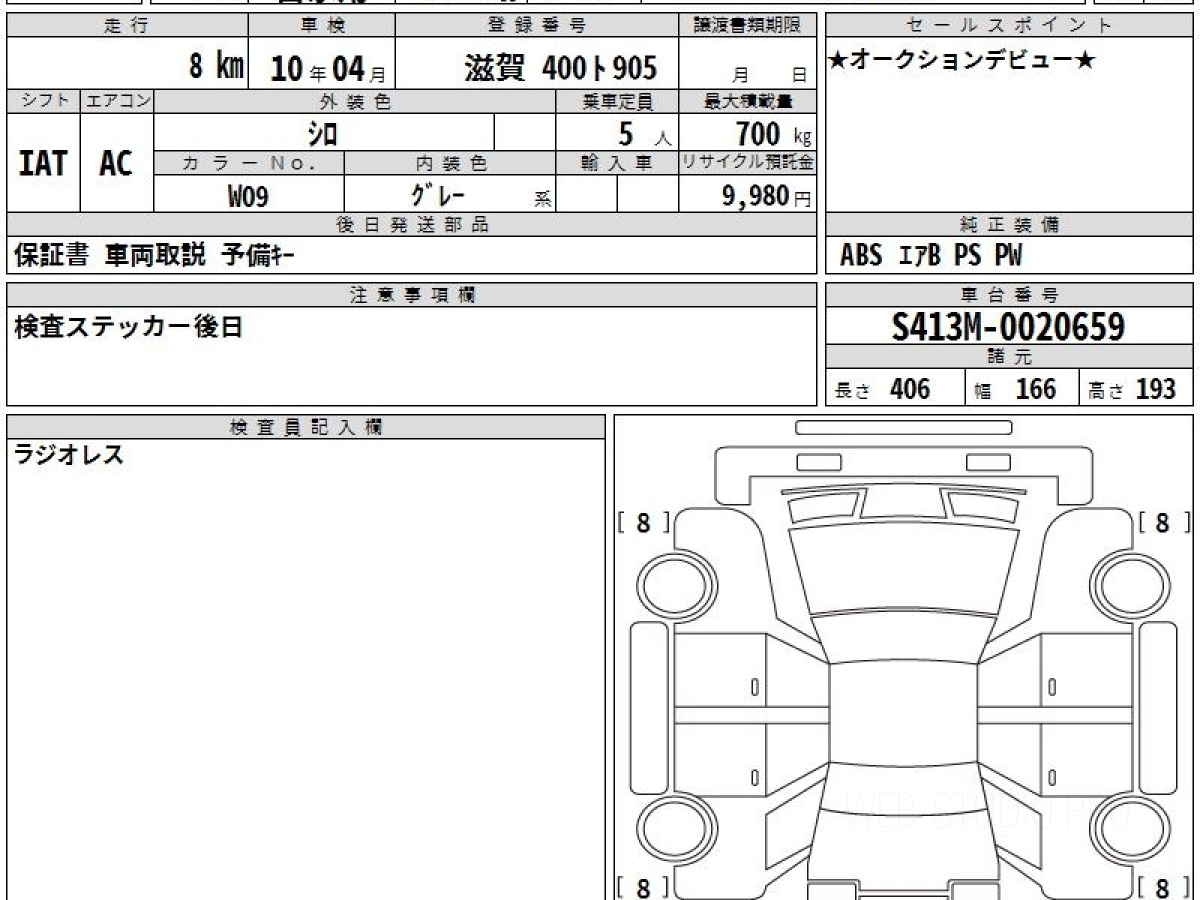Select the recycle deposit amount 9,980円

(767, 196)
